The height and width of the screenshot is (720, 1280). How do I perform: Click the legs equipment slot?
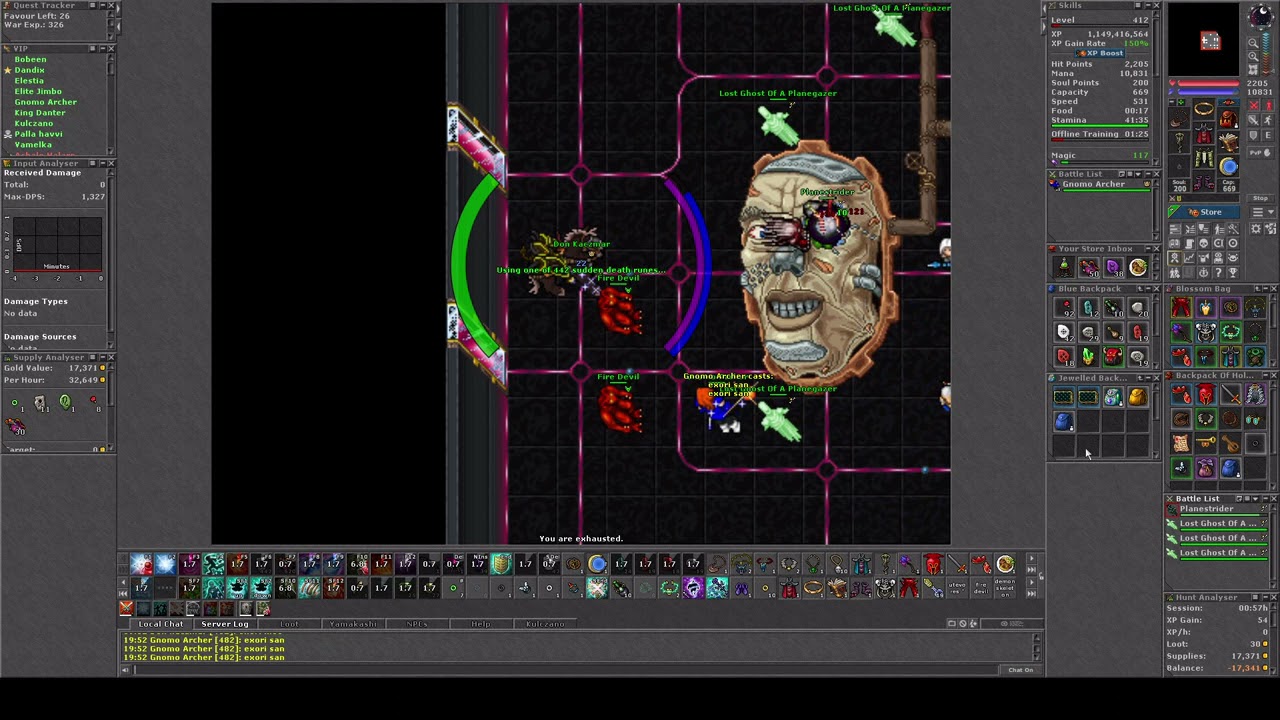click(1204, 159)
